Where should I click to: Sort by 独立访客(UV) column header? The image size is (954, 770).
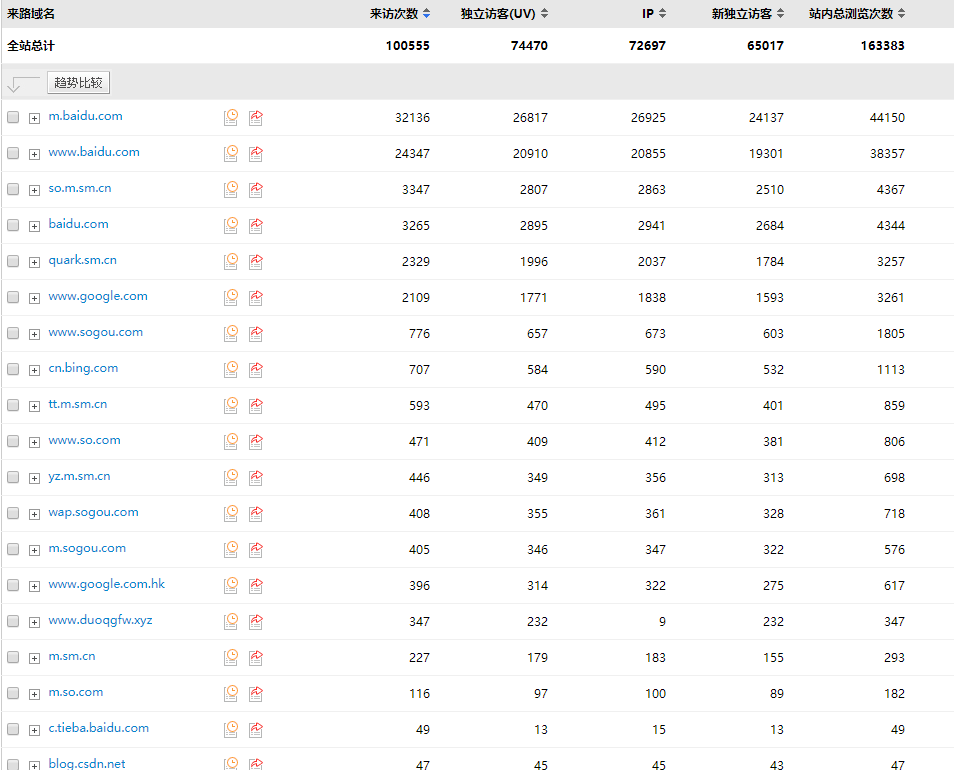click(x=504, y=13)
